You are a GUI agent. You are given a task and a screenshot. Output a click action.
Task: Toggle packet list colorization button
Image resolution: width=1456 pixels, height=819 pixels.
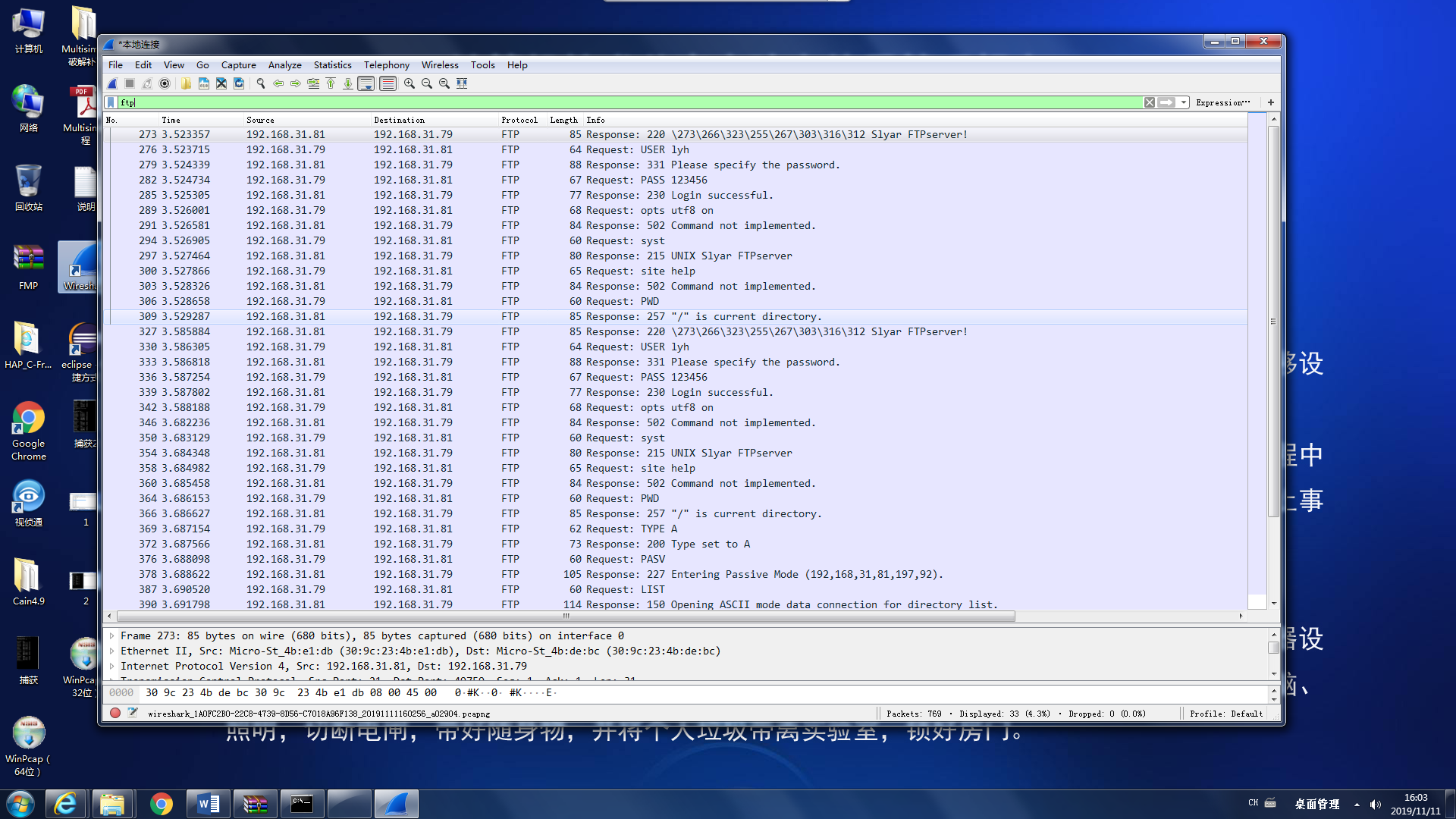coord(388,83)
